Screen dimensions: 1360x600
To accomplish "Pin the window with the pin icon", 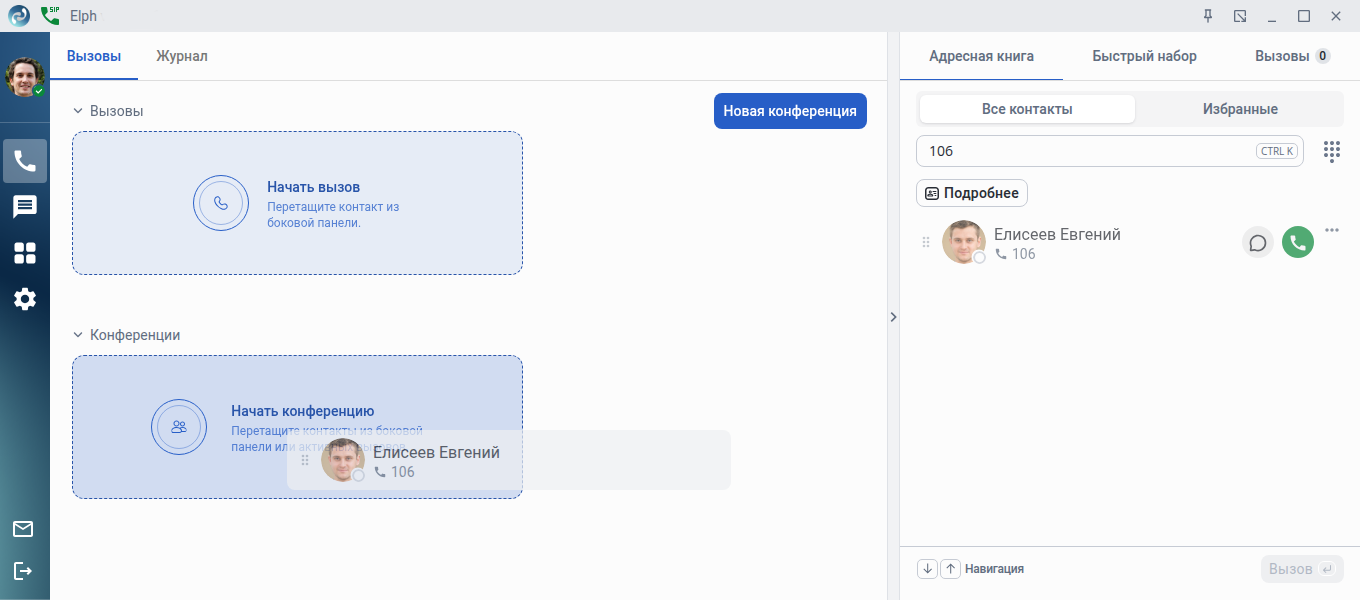I will tap(1208, 16).
